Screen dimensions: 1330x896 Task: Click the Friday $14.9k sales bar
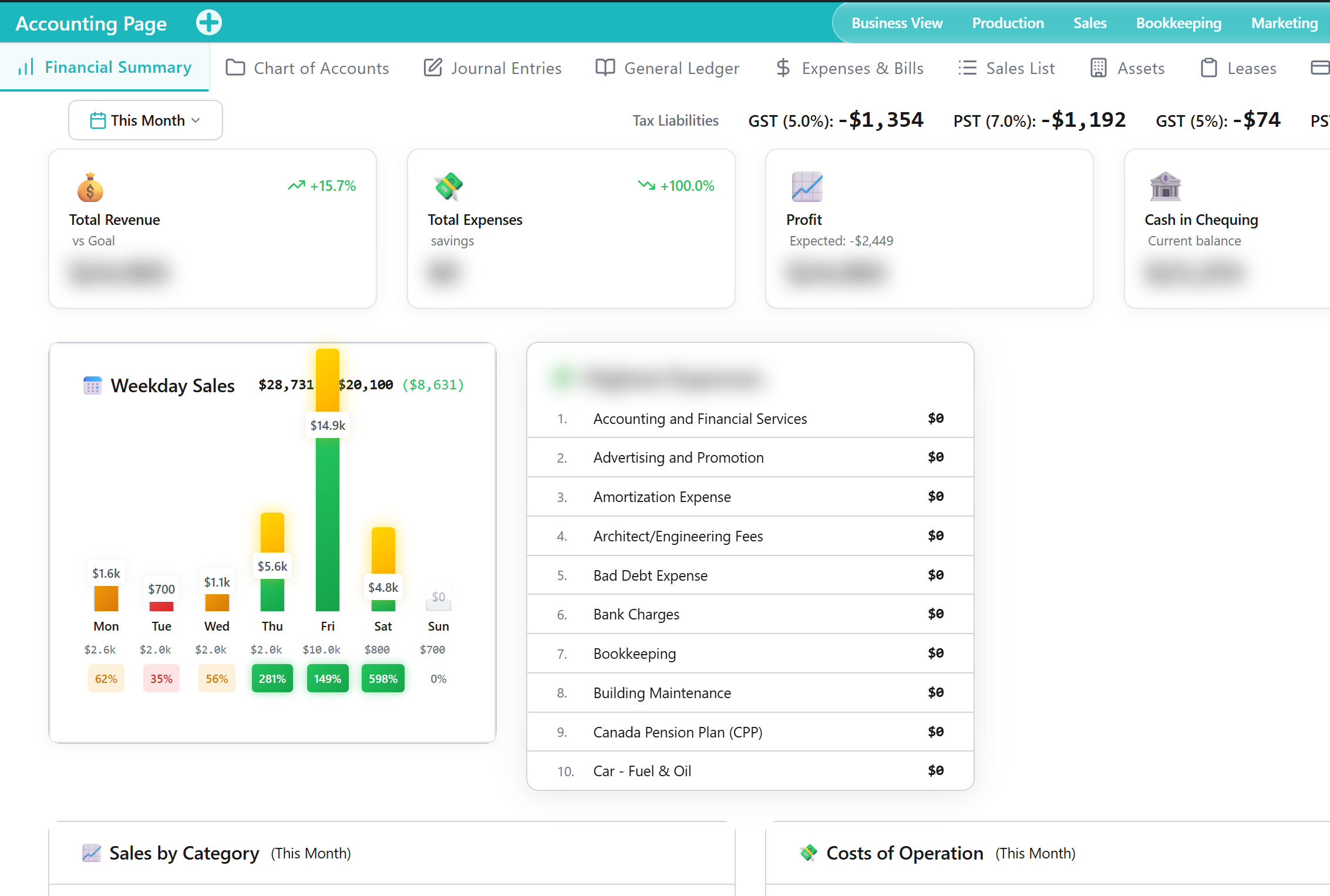click(x=328, y=480)
